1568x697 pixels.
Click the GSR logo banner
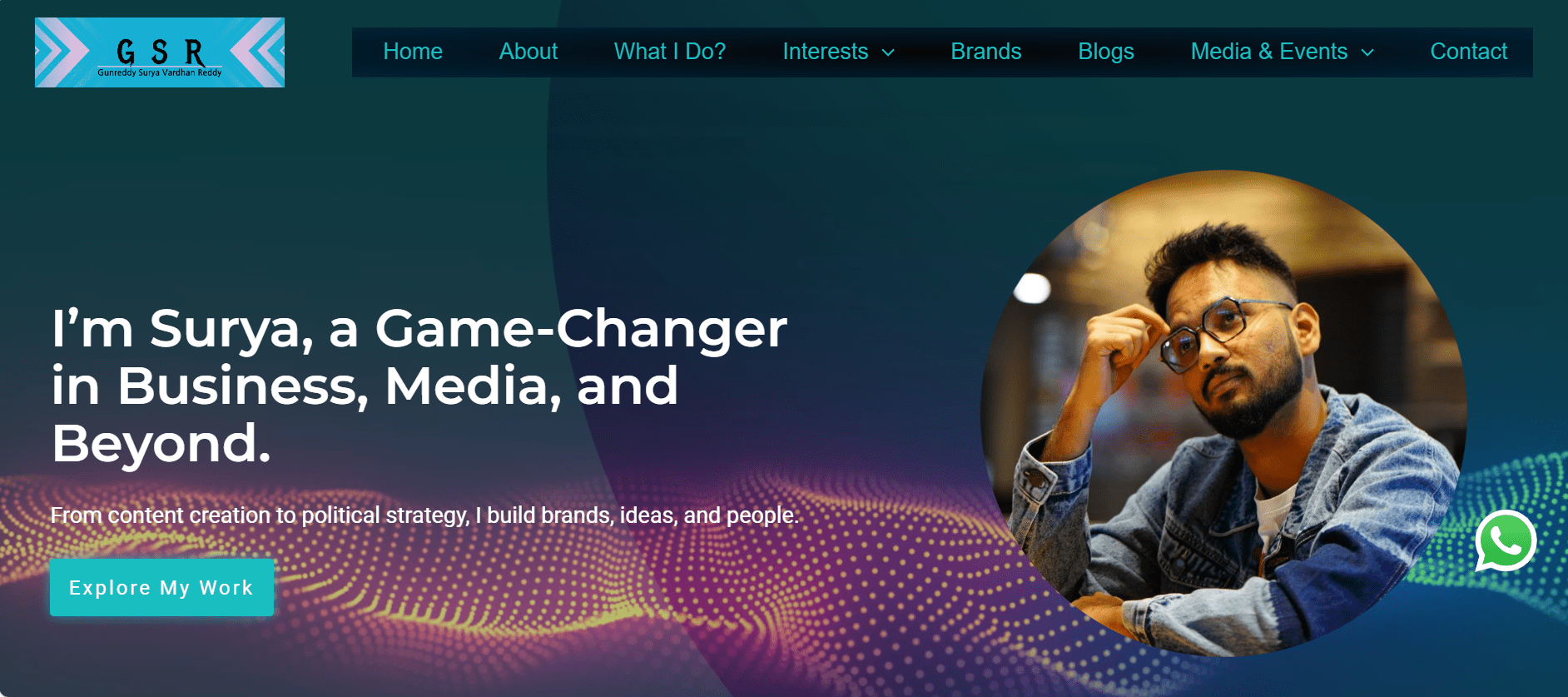pyautogui.click(x=160, y=52)
